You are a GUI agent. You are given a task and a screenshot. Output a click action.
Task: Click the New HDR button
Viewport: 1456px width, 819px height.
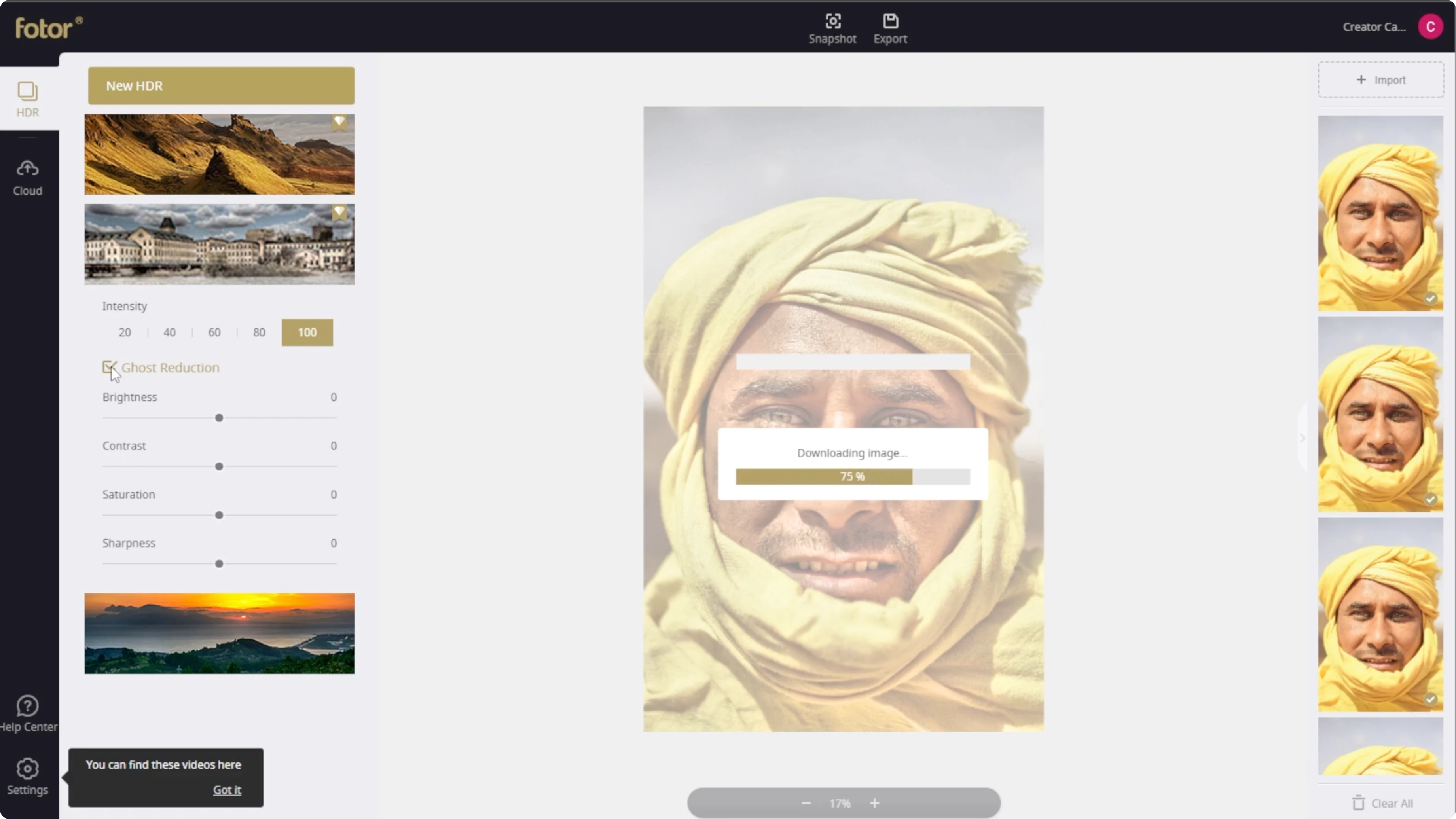[x=221, y=86]
